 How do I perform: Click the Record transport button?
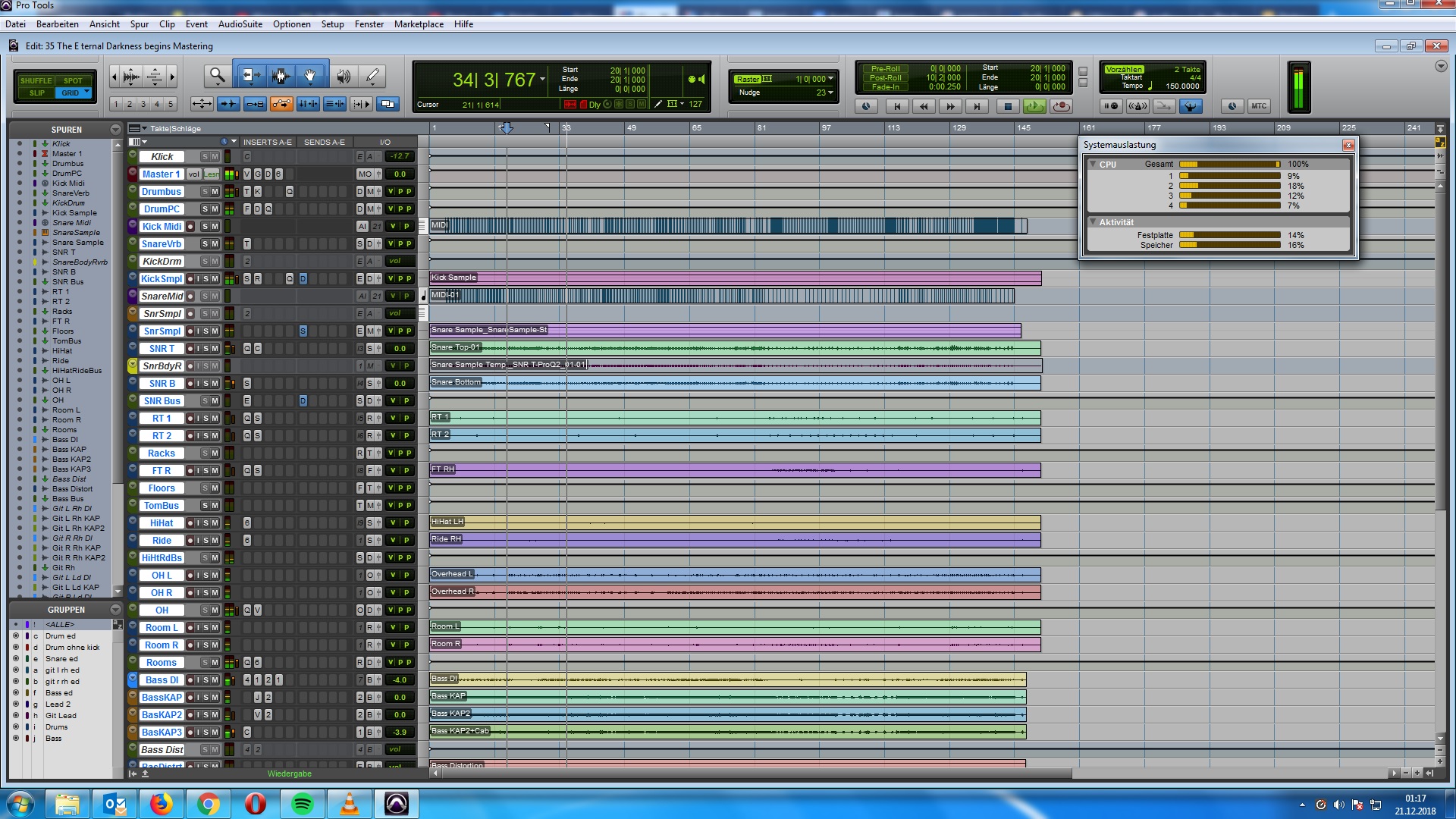pyautogui.click(x=1062, y=106)
